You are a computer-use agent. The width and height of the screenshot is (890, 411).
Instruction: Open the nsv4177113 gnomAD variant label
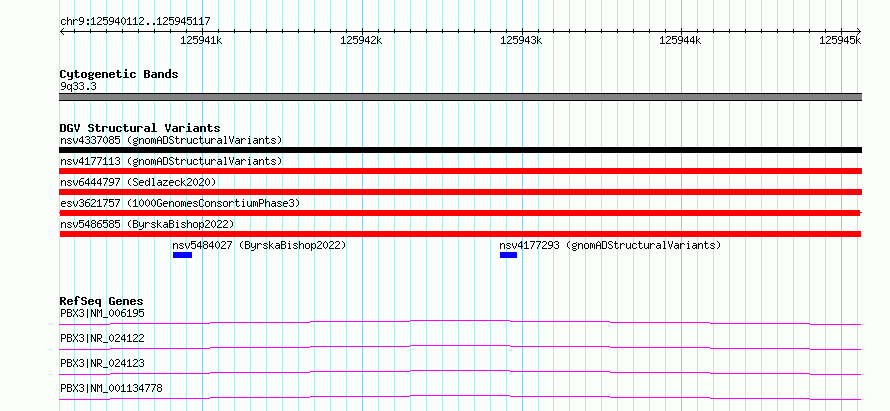(171, 161)
